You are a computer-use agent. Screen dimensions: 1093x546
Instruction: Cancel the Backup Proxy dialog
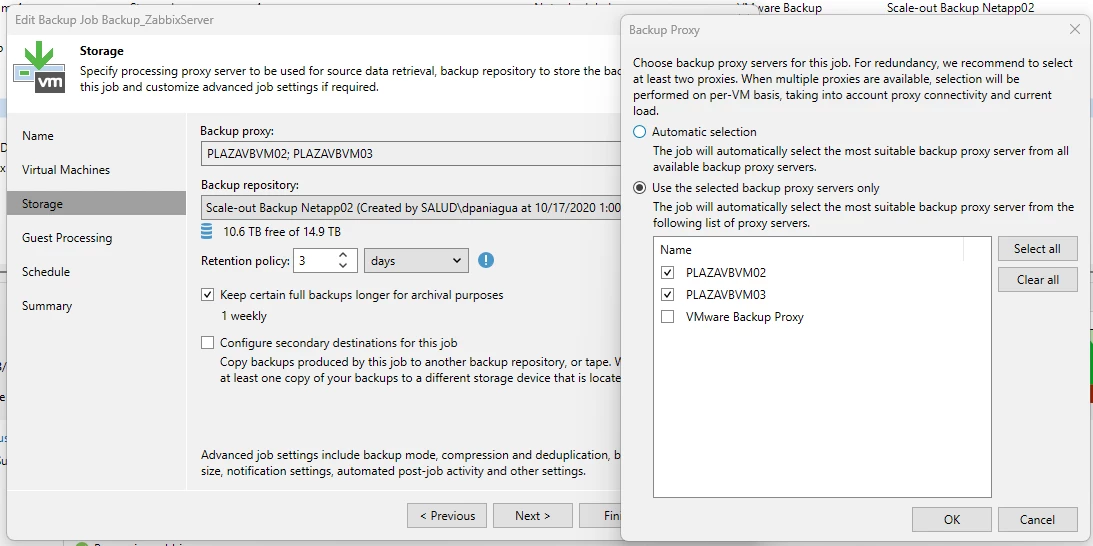pyautogui.click(x=1037, y=520)
